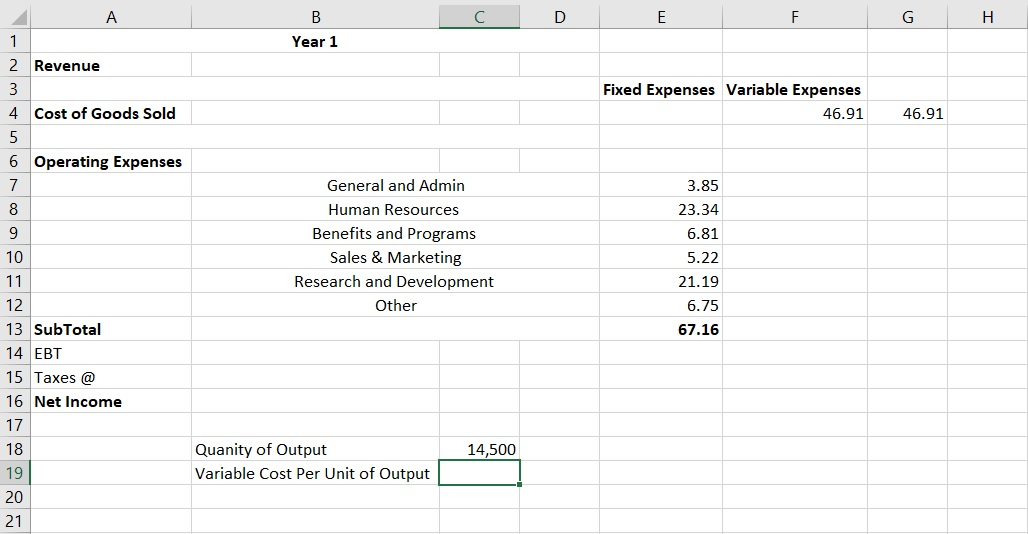This screenshot has width=1028, height=534.
Task: Click the active empty cell C19
Action: click(479, 473)
